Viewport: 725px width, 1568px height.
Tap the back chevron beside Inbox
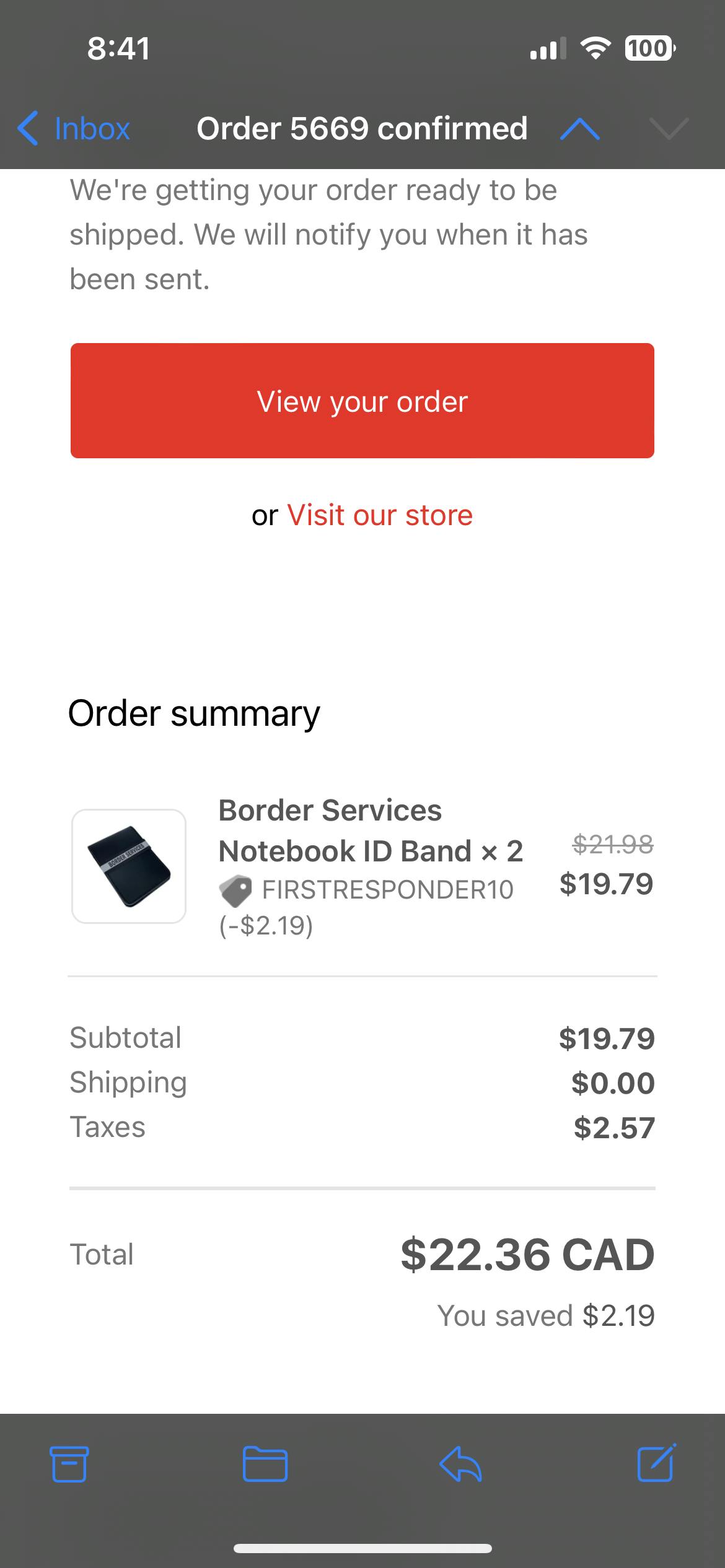pyautogui.click(x=28, y=129)
